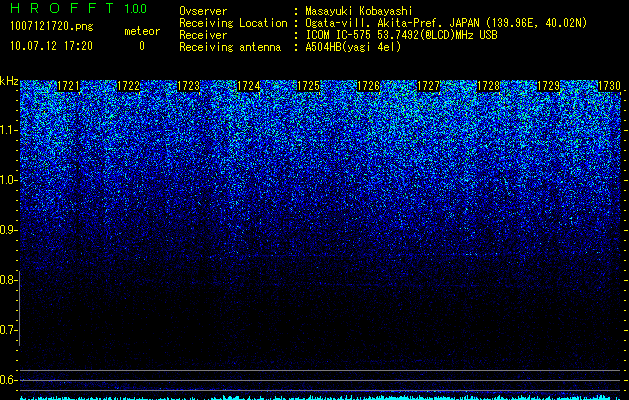Click the HROFFT 1.0.0 title
629x400 pixels.
tap(78, 8)
